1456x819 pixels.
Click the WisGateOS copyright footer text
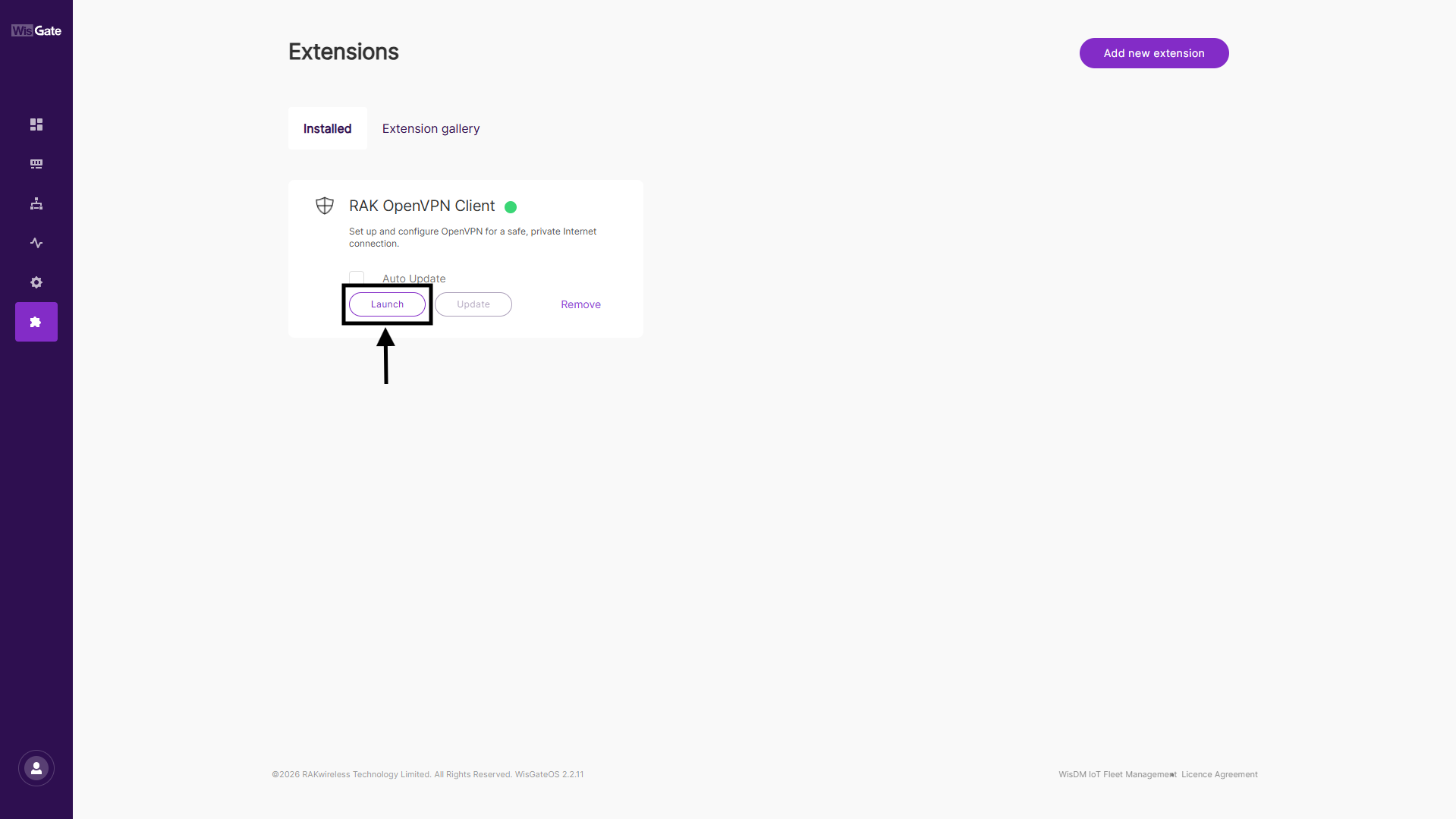coord(428,774)
